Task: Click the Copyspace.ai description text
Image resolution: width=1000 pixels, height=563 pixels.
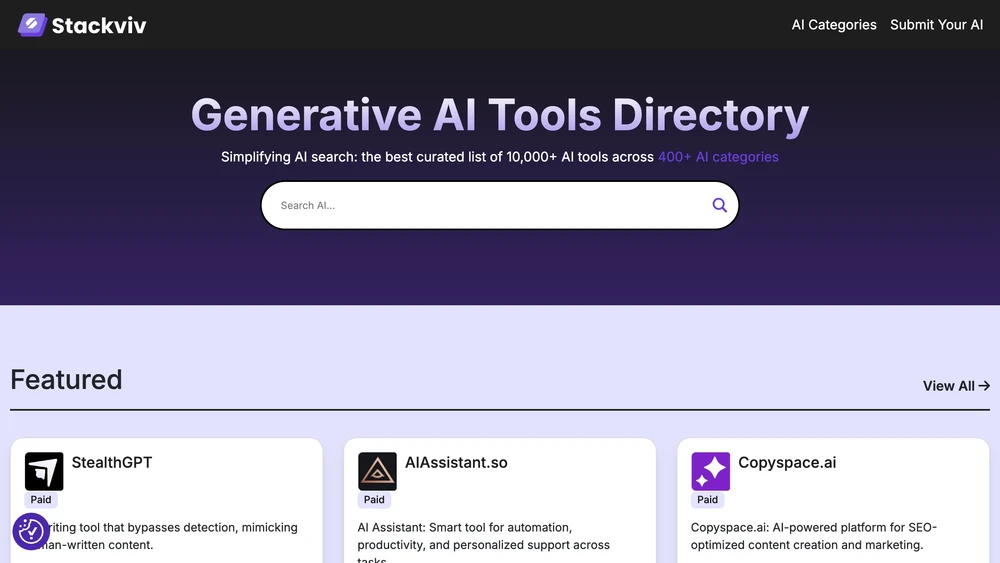Action: 814,536
